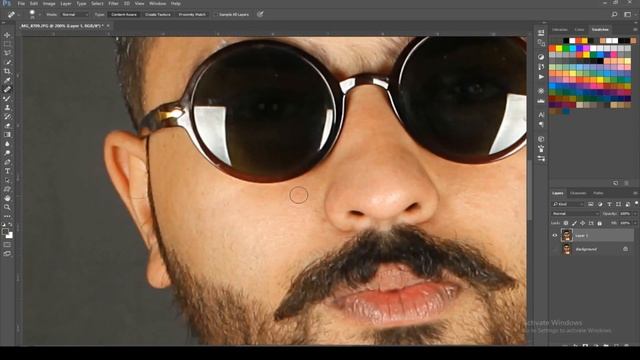640x360 pixels.
Task: Choose the Proximity Match type option
Action: [192, 14]
